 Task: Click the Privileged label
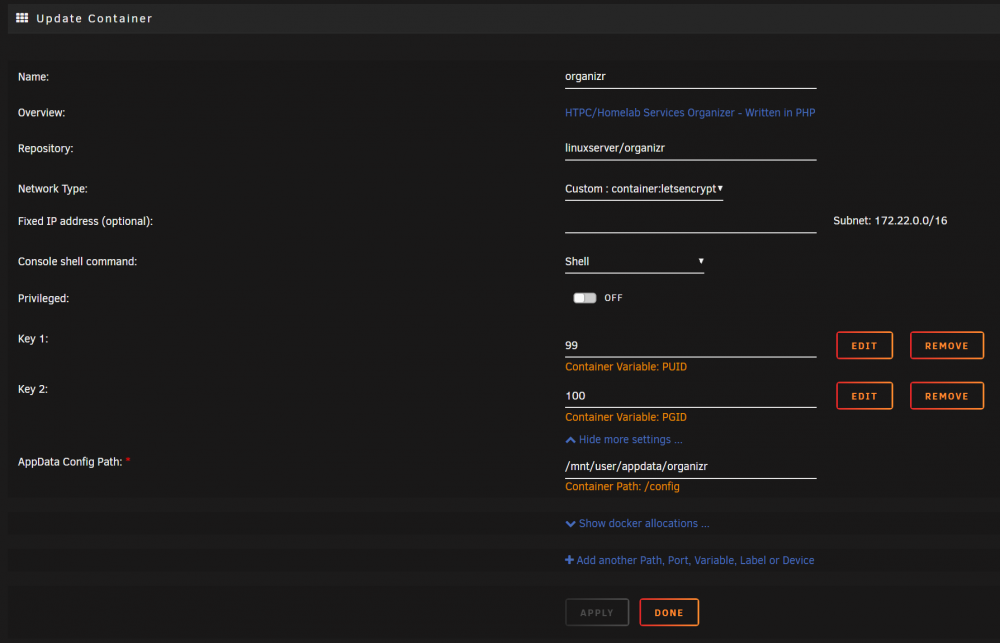click(x=43, y=299)
